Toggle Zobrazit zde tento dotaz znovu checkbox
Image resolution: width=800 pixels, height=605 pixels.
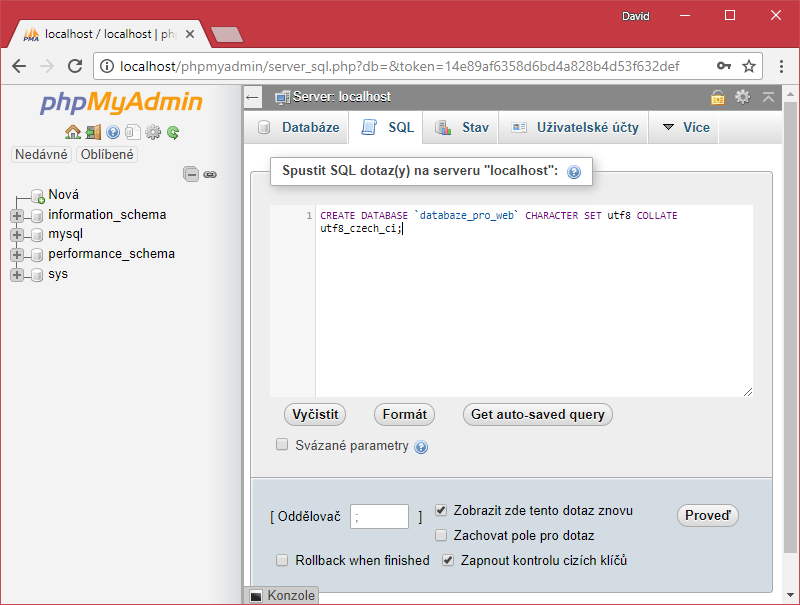point(441,510)
